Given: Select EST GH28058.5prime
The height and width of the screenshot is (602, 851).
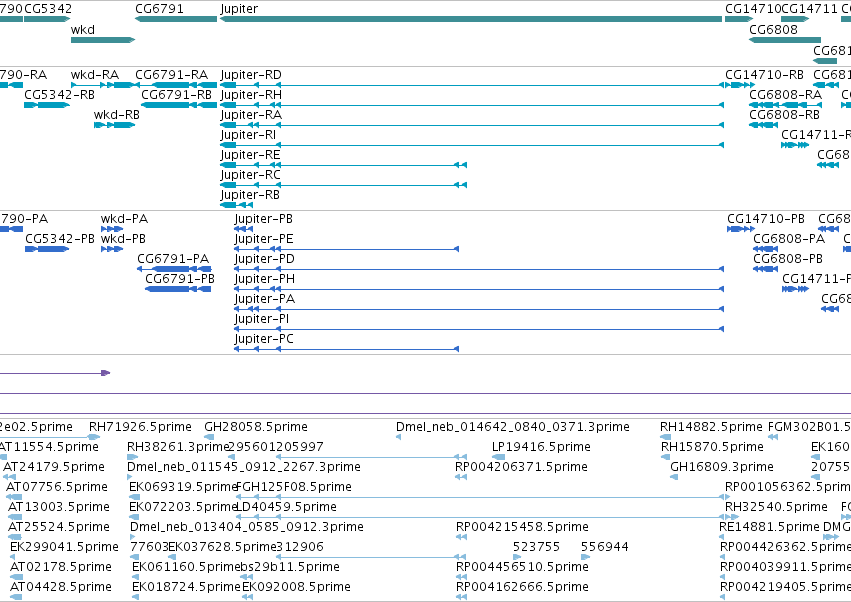Looking at the screenshot, I should (209, 437).
